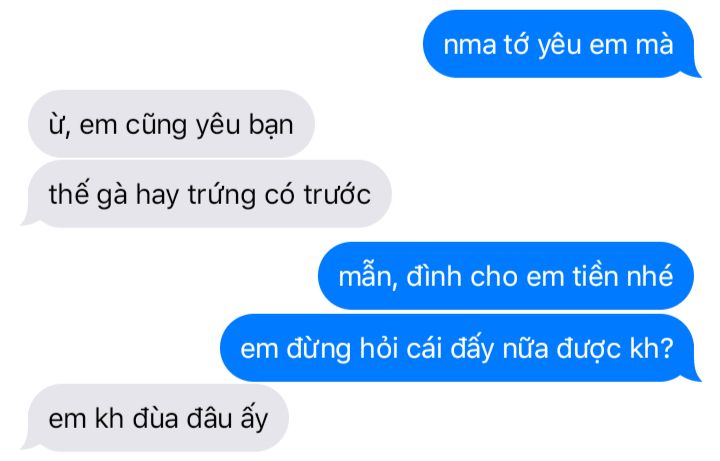Click the word "trước" in the gray bubble
Screen dimensions: 720x461
(337, 195)
